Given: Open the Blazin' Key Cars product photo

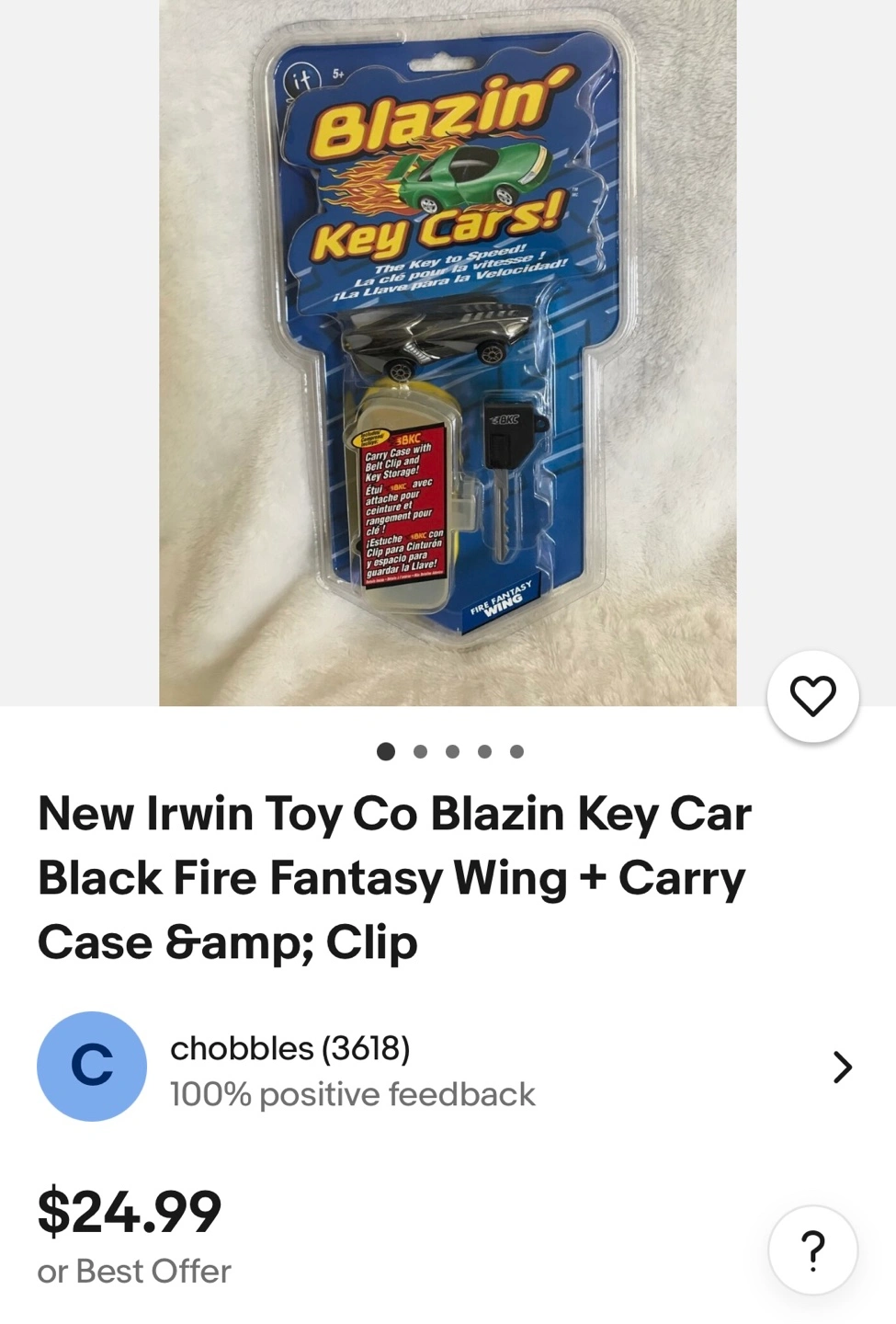Looking at the screenshot, I should 448,353.
